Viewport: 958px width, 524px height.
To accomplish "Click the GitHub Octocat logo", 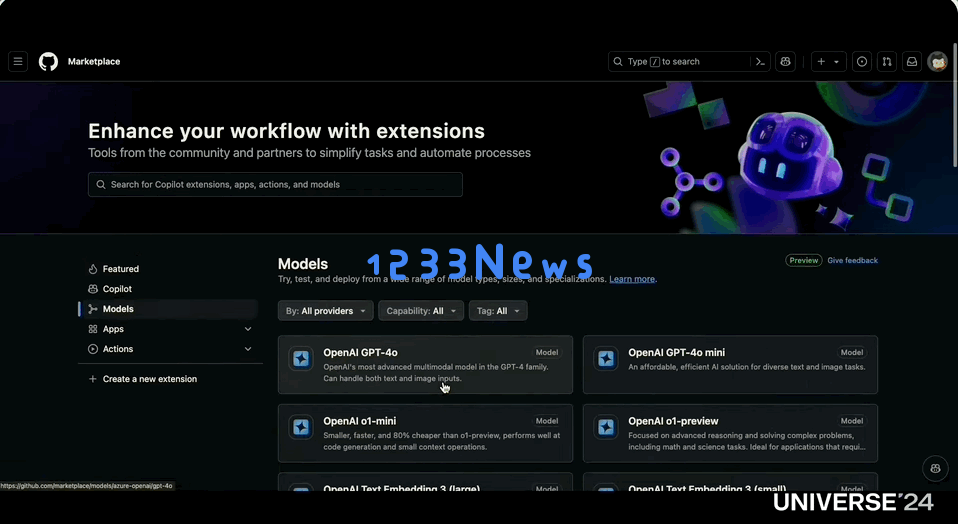I will click(x=48, y=62).
